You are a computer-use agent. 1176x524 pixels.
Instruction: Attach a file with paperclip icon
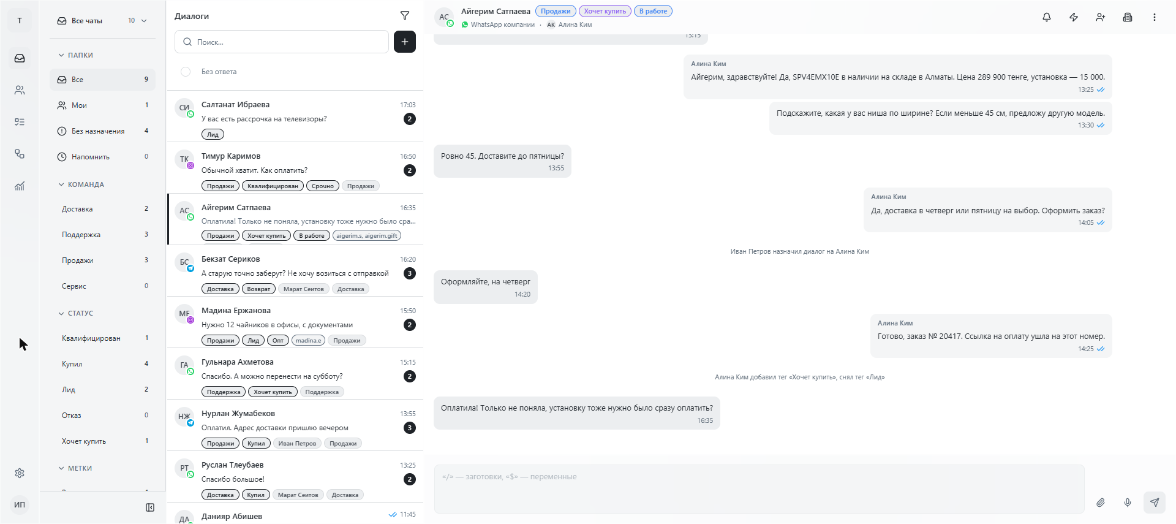(1101, 502)
